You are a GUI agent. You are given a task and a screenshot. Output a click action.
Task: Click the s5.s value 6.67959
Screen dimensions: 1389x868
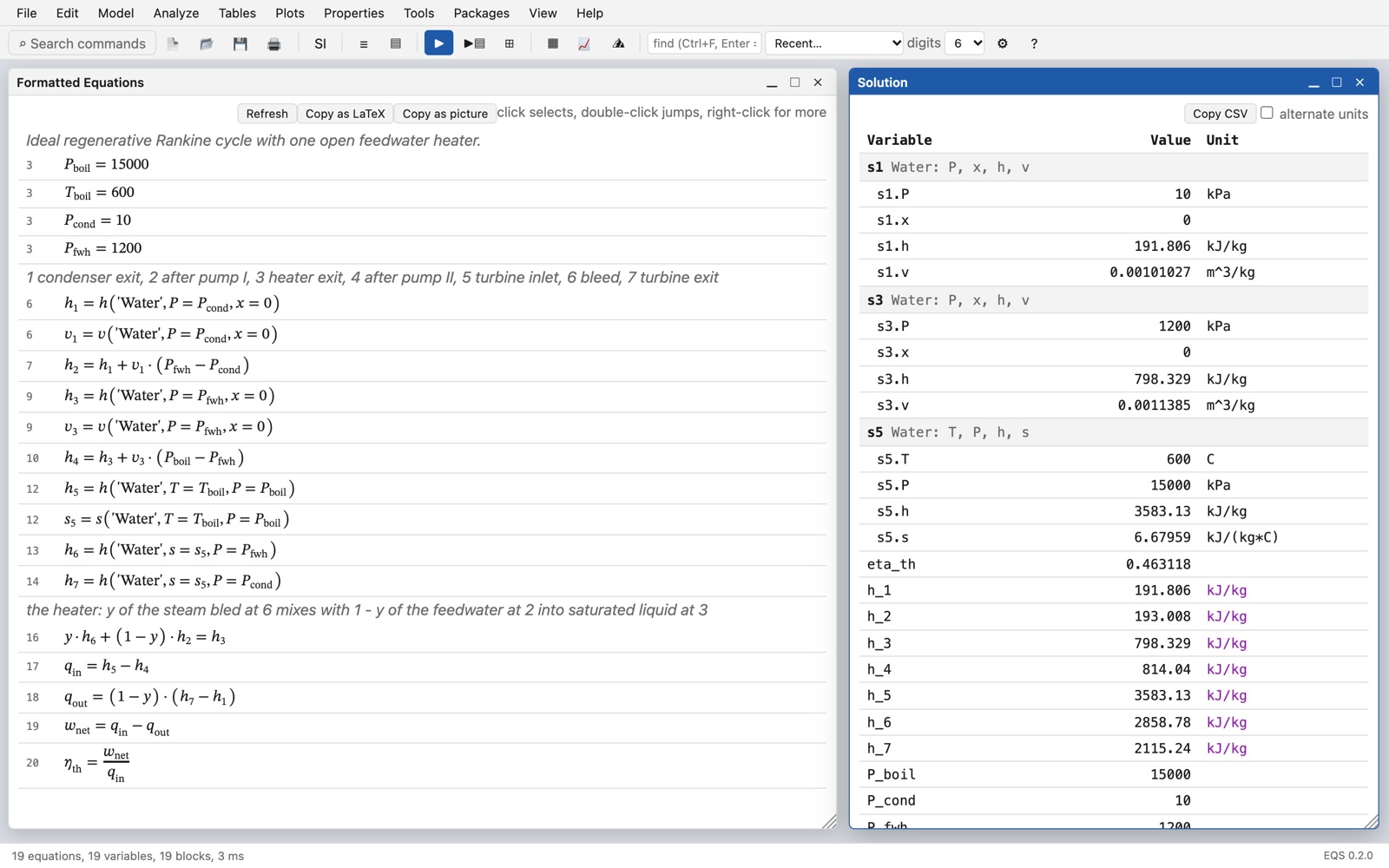click(x=1162, y=537)
